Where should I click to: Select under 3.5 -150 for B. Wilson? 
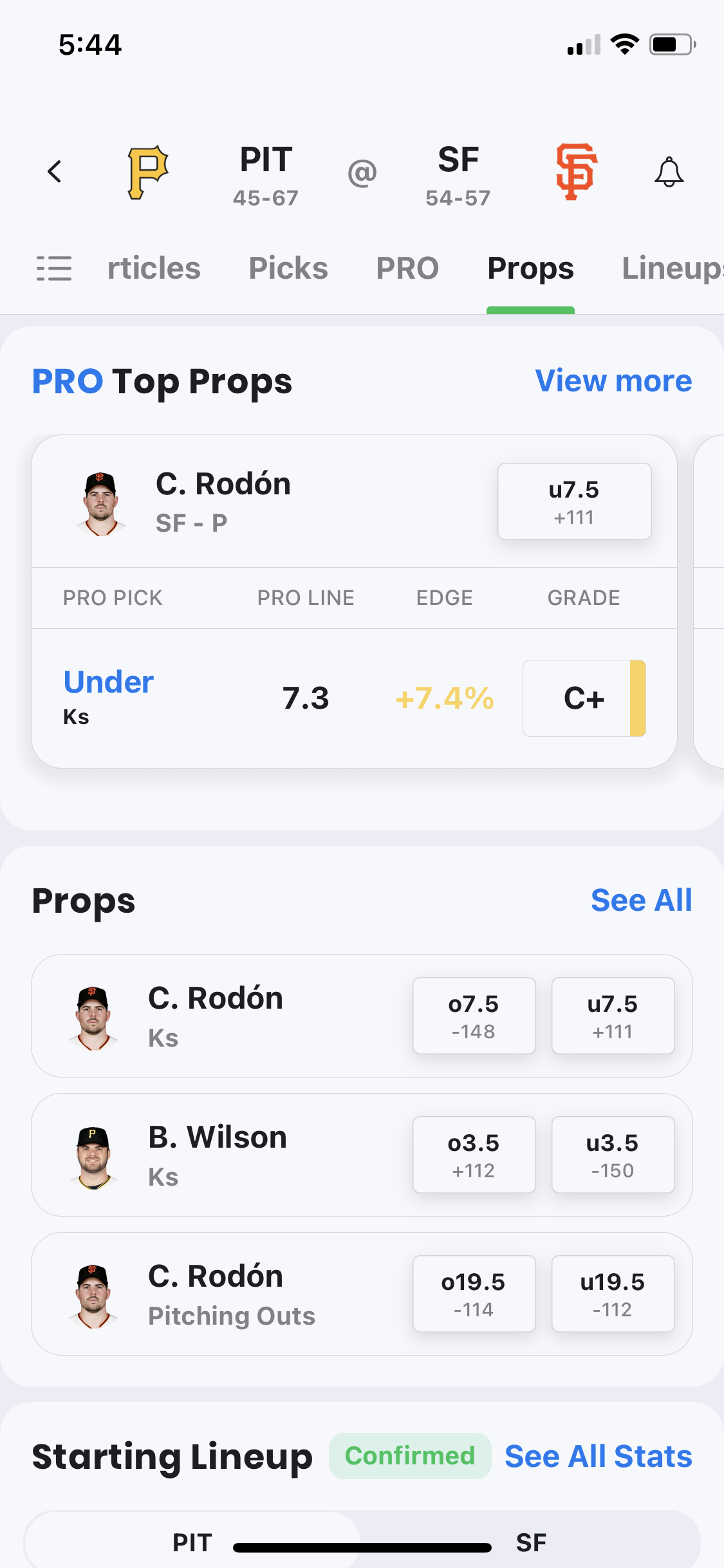pos(613,1155)
